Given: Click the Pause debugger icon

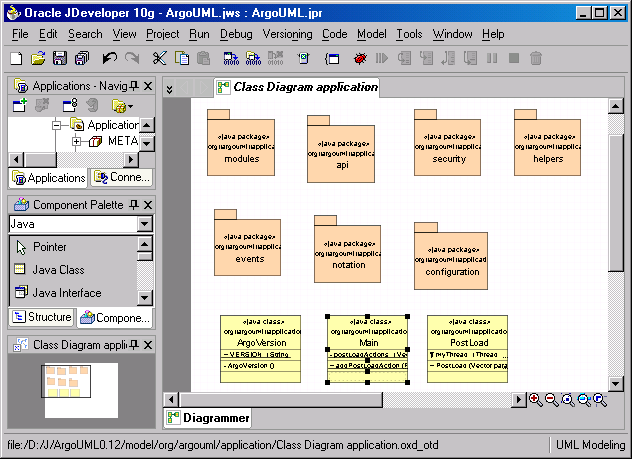Looking at the screenshot, I should (492, 58).
